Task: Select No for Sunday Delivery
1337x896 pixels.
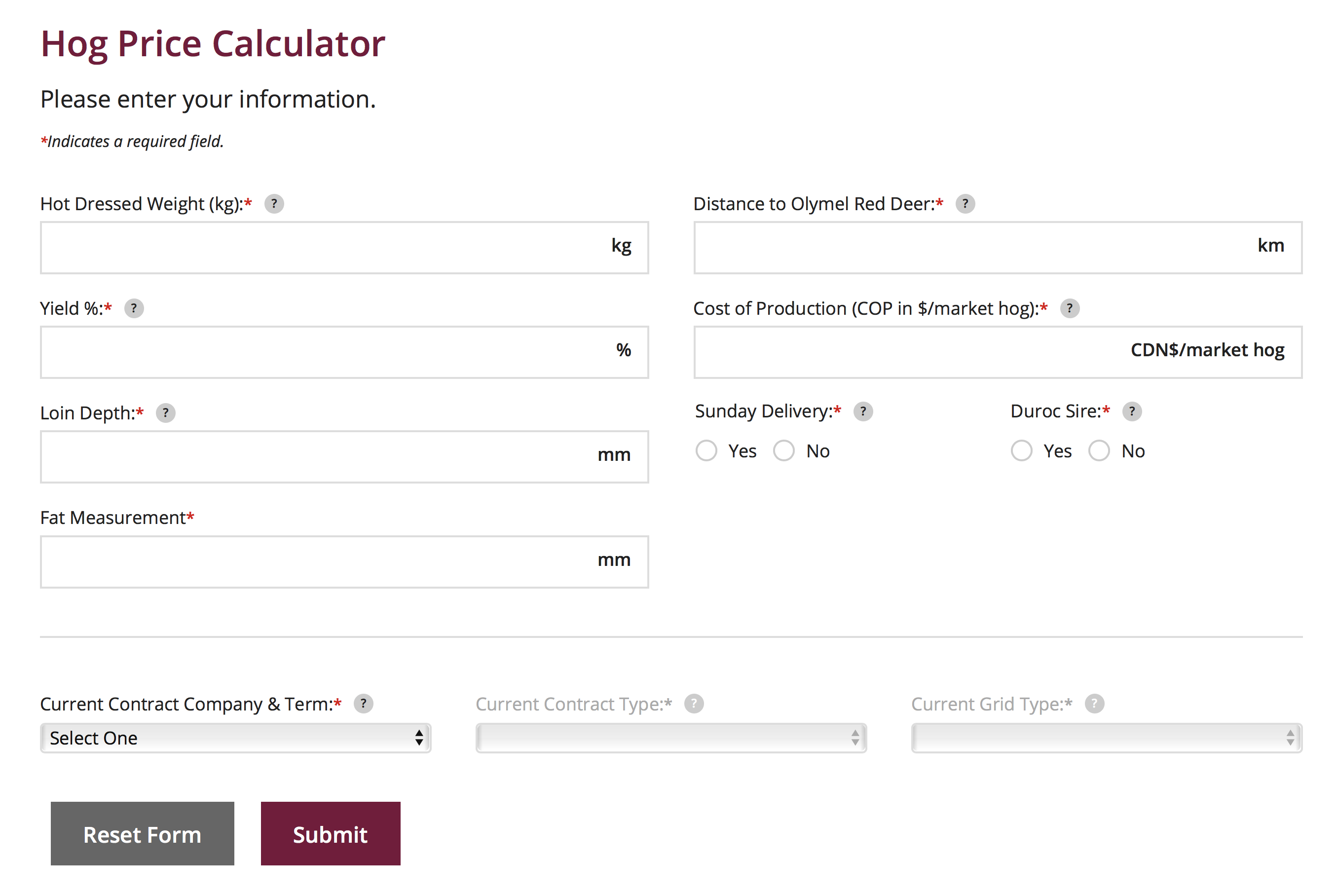Action: (x=784, y=451)
